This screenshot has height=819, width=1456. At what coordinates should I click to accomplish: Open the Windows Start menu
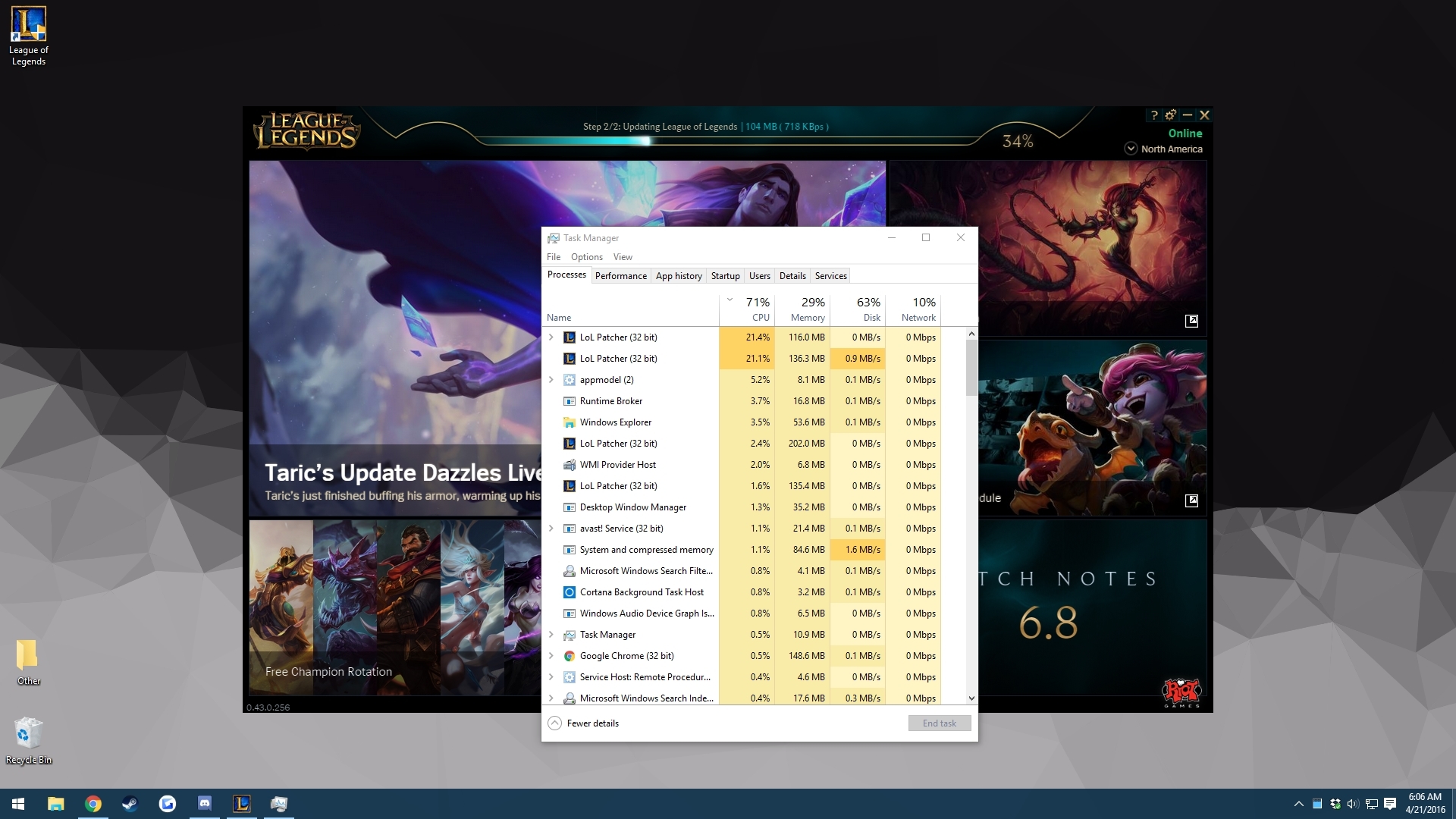coord(18,804)
